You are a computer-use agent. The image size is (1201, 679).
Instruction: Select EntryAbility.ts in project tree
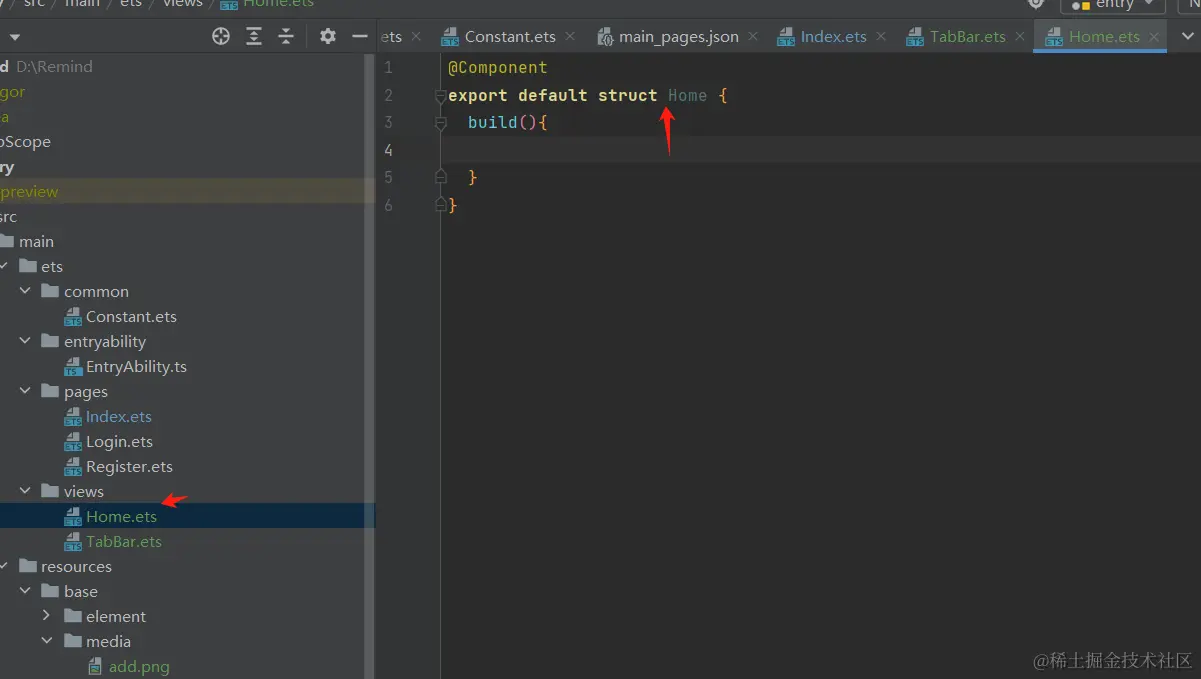(x=136, y=367)
